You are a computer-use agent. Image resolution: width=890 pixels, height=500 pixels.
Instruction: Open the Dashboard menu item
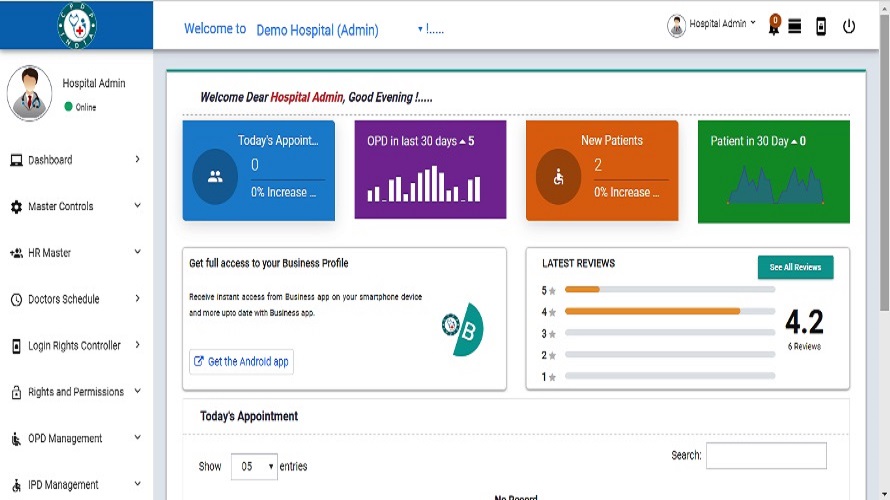76,160
